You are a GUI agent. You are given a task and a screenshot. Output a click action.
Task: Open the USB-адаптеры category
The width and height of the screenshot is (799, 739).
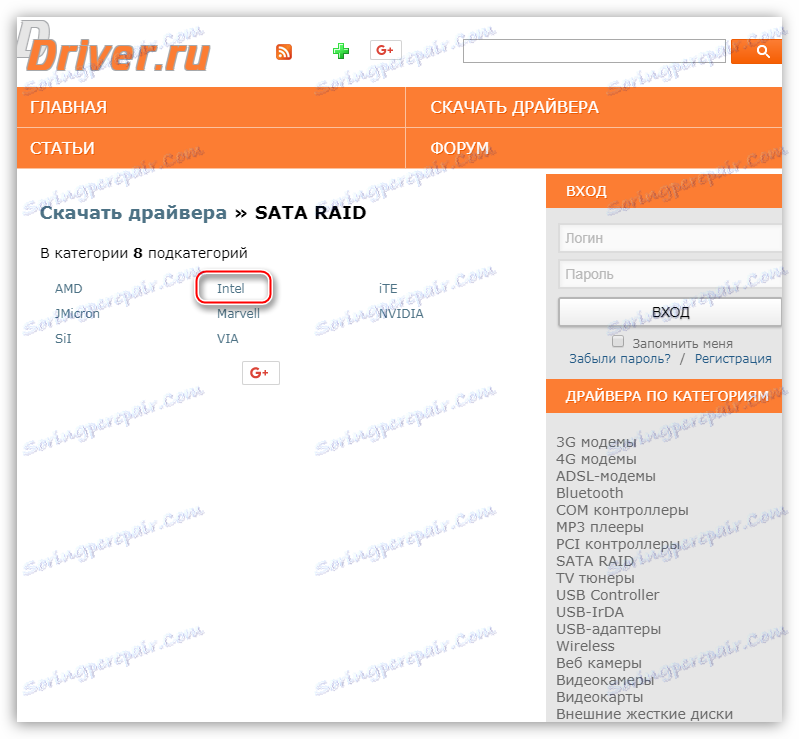pyautogui.click(x=608, y=629)
